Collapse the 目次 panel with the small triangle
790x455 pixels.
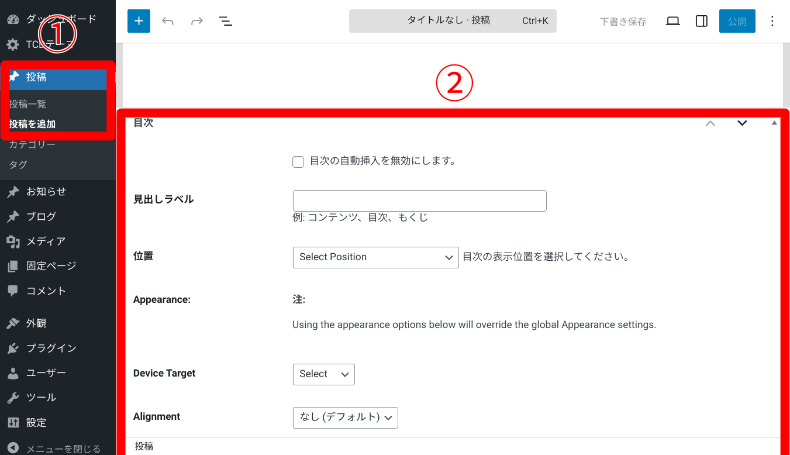pyautogui.click(x=774, y=123)
